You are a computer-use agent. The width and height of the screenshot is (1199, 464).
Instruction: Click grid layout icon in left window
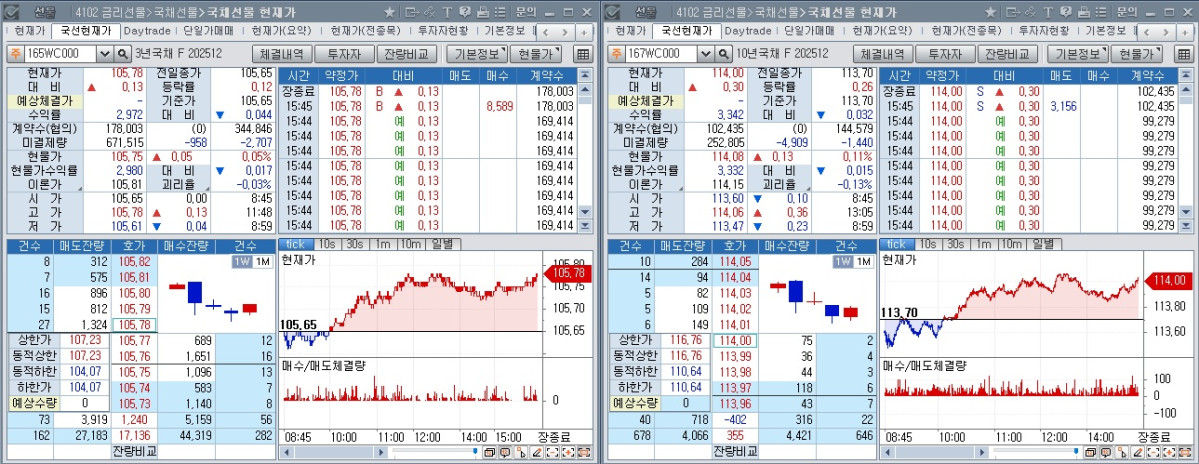coord(583,54)
